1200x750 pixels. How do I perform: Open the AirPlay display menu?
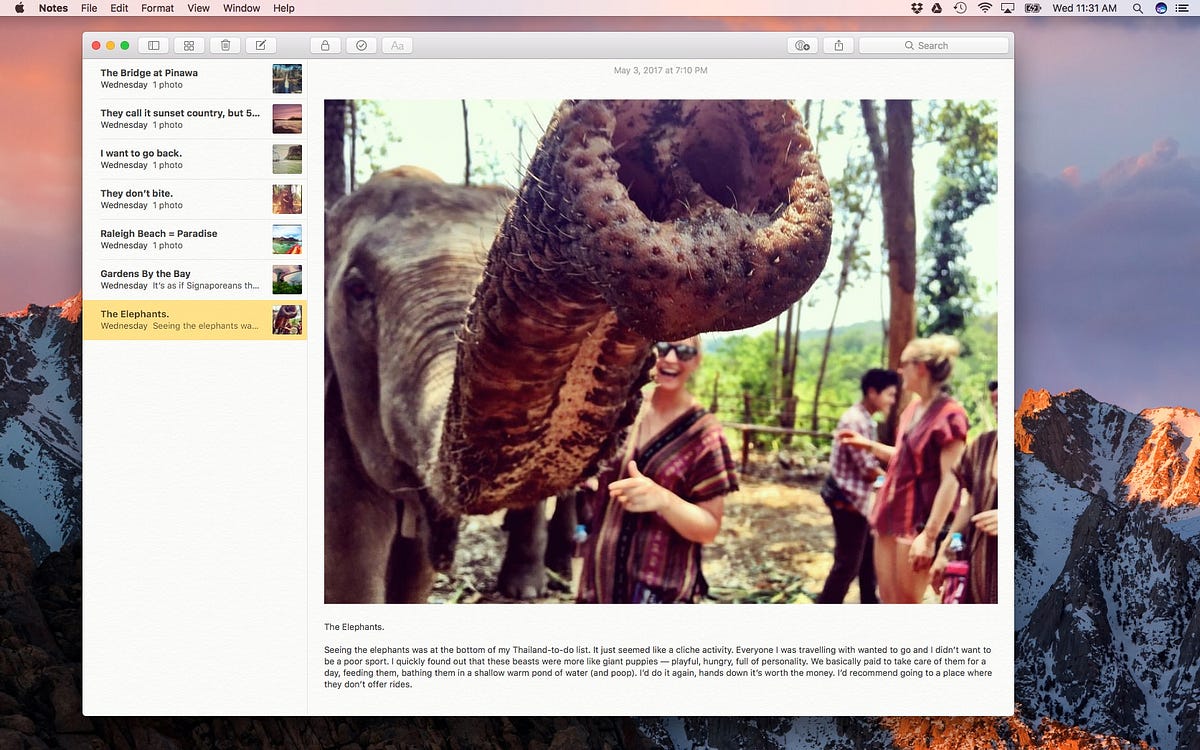1007,8
